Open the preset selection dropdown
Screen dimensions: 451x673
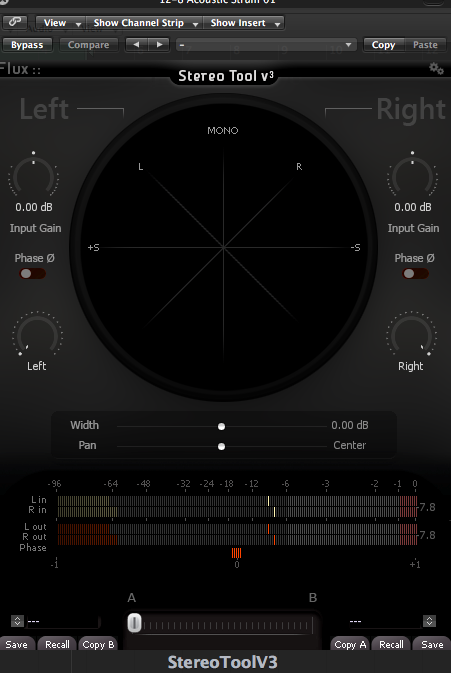click(x=266, y=45)
